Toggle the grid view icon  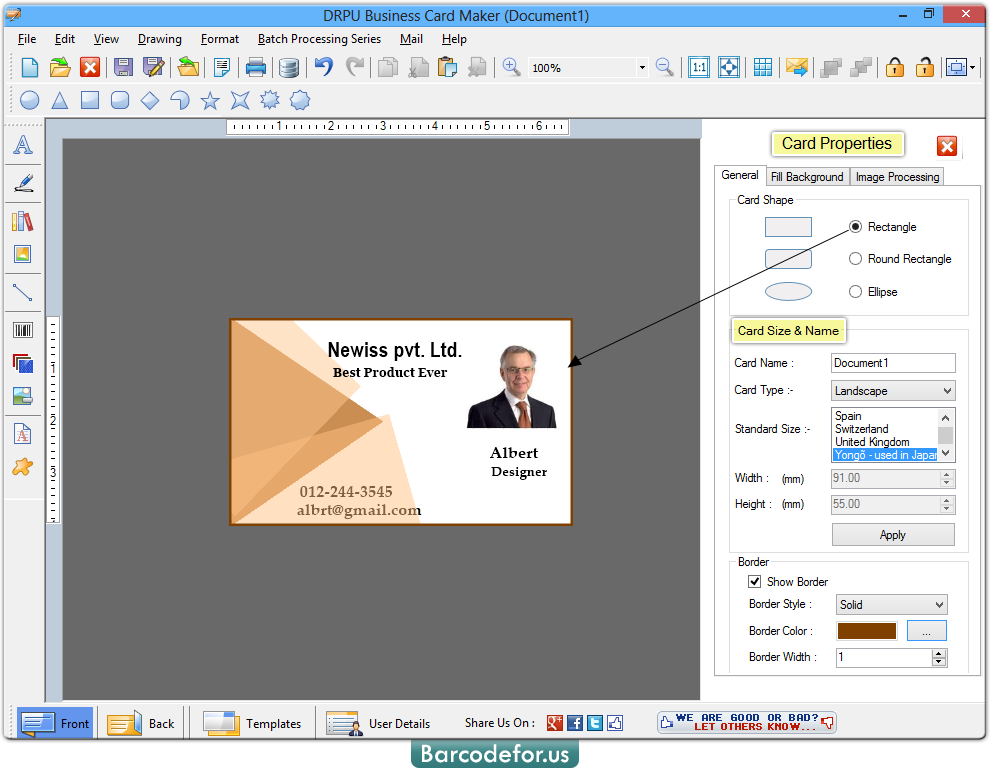[x=763, y=67]
